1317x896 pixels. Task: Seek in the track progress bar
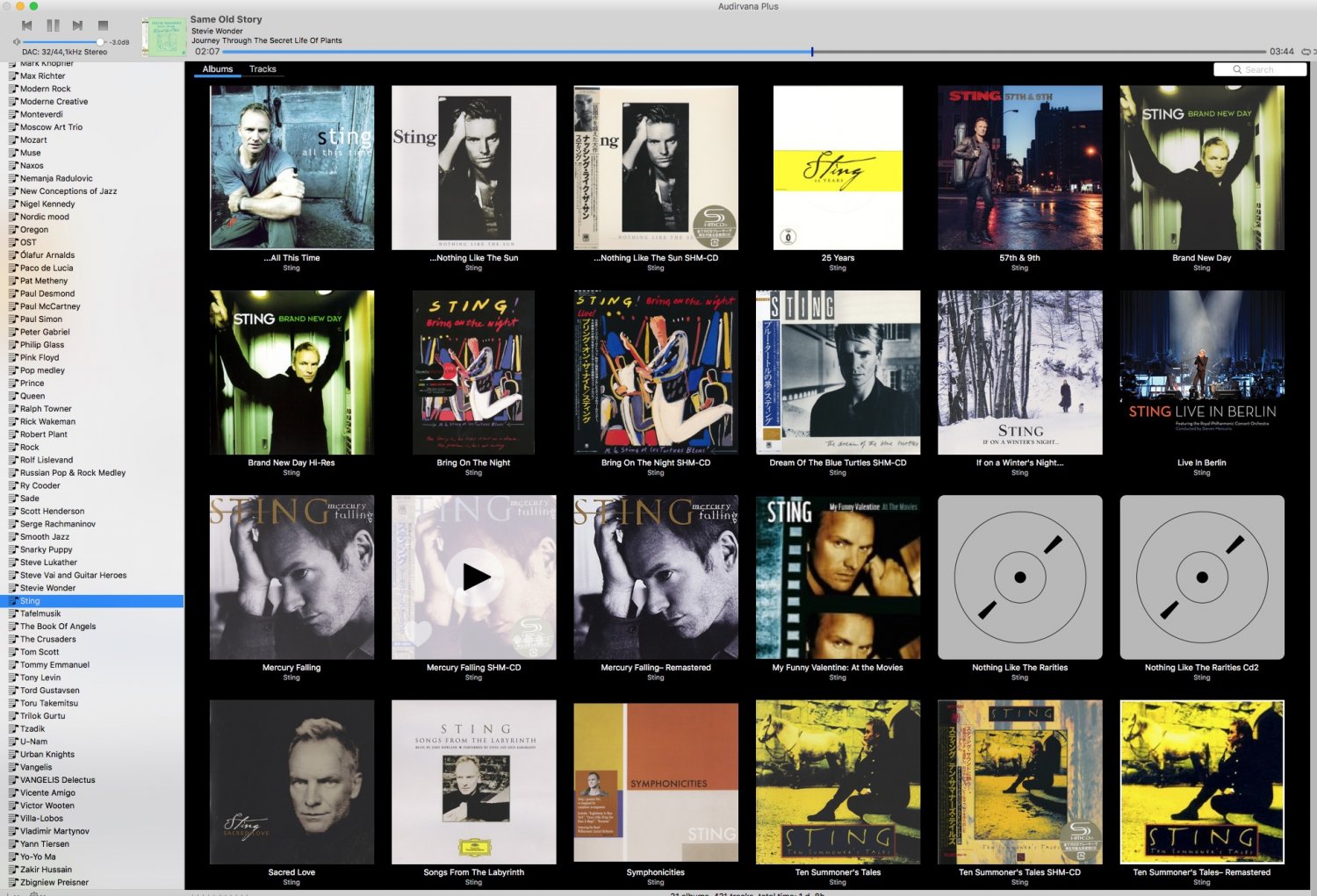[743, 52]
